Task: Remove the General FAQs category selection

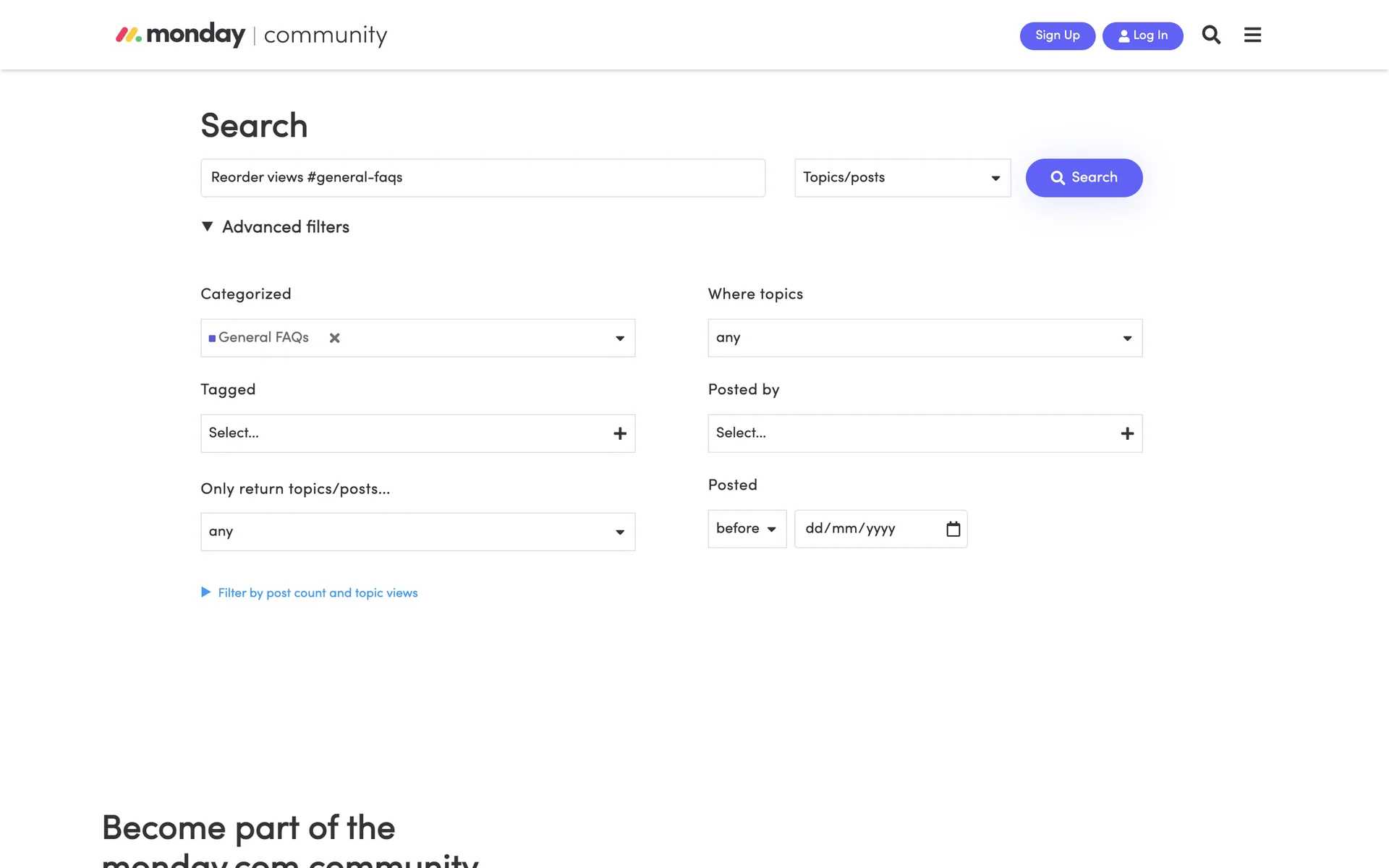Action: [334, 338]
